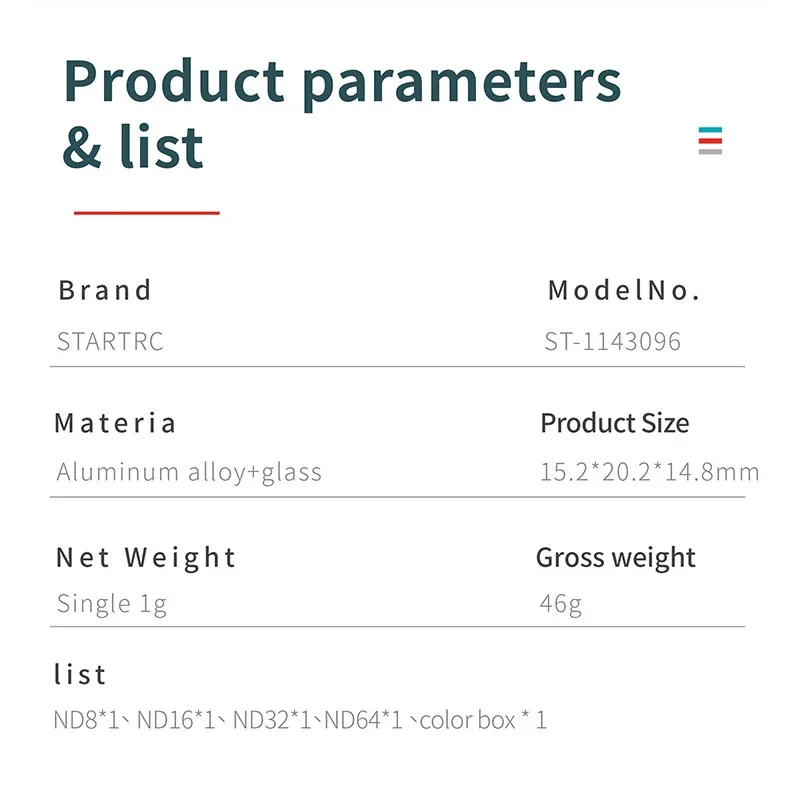This screenshot has width=800, height=800.
Task: Select the Gross weight label
Action: 615,557
